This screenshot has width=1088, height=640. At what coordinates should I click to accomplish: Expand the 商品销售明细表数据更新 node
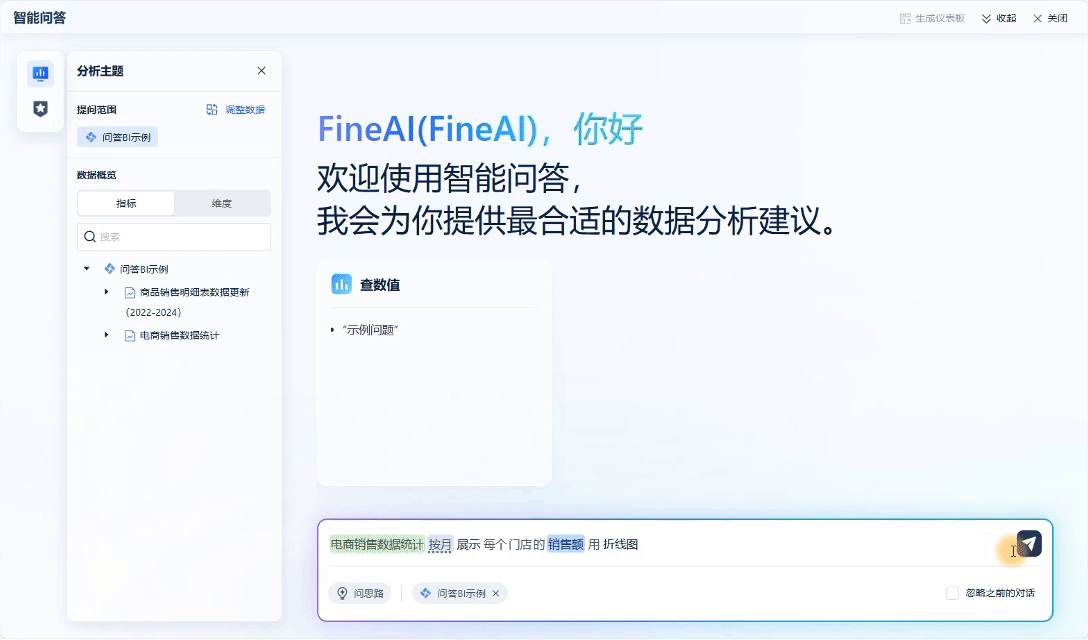tap(106, 292)
